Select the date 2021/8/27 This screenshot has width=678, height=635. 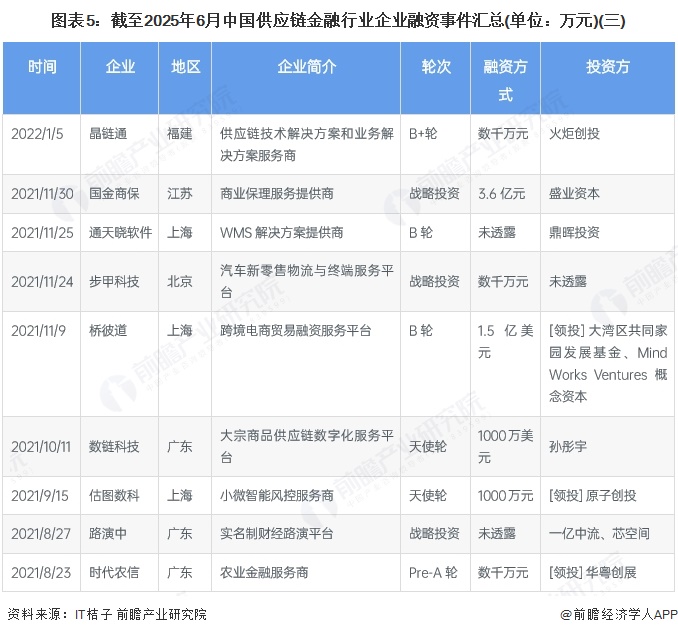pyautogui.click(x=41, y=534)
